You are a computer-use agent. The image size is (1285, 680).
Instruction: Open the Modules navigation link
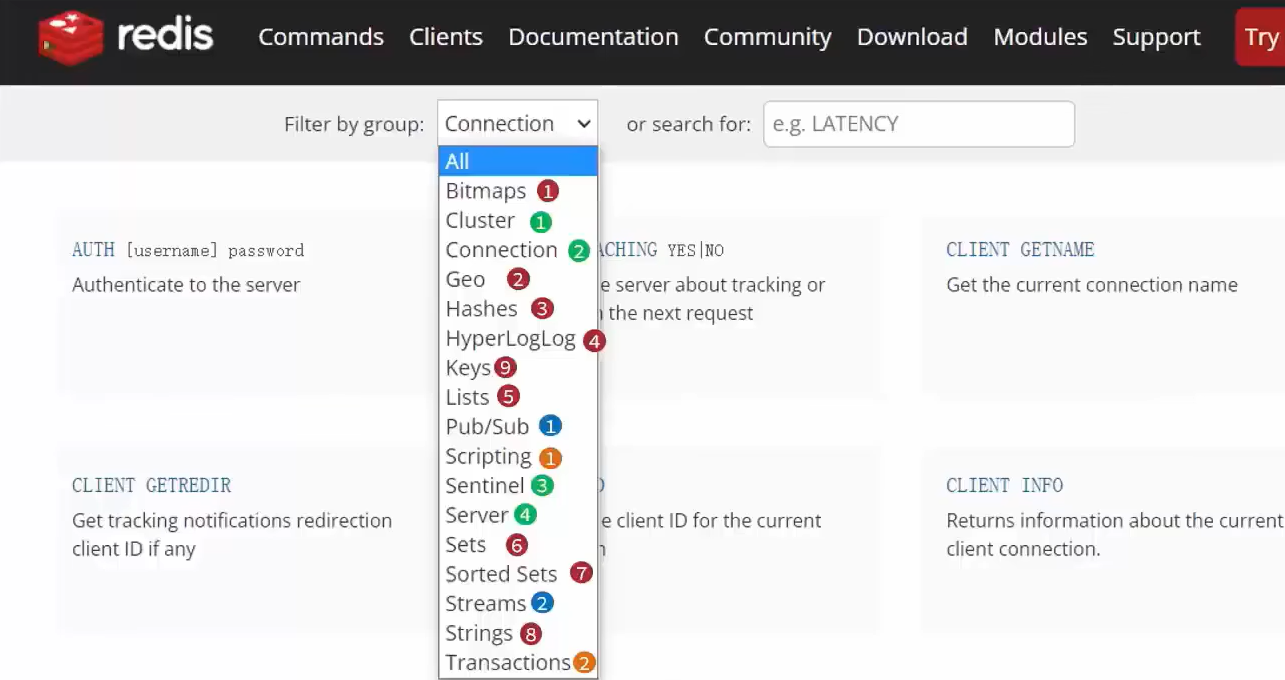tap(1040, 37)
